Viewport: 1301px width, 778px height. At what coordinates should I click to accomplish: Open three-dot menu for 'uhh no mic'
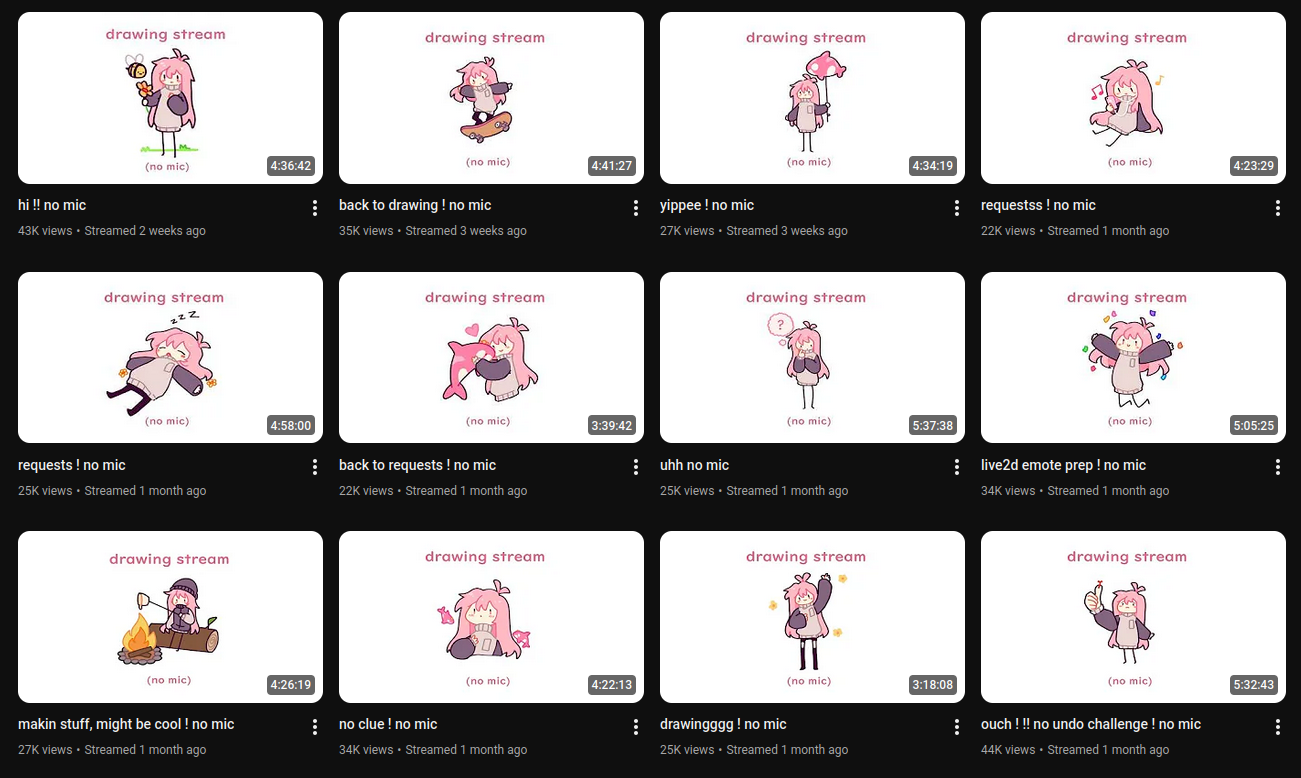957,467
